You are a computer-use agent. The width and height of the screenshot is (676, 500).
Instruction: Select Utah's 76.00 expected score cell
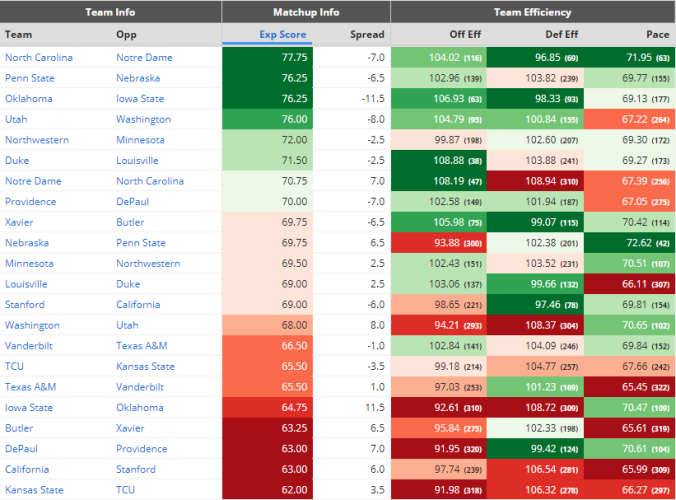[x=267, y=119]
